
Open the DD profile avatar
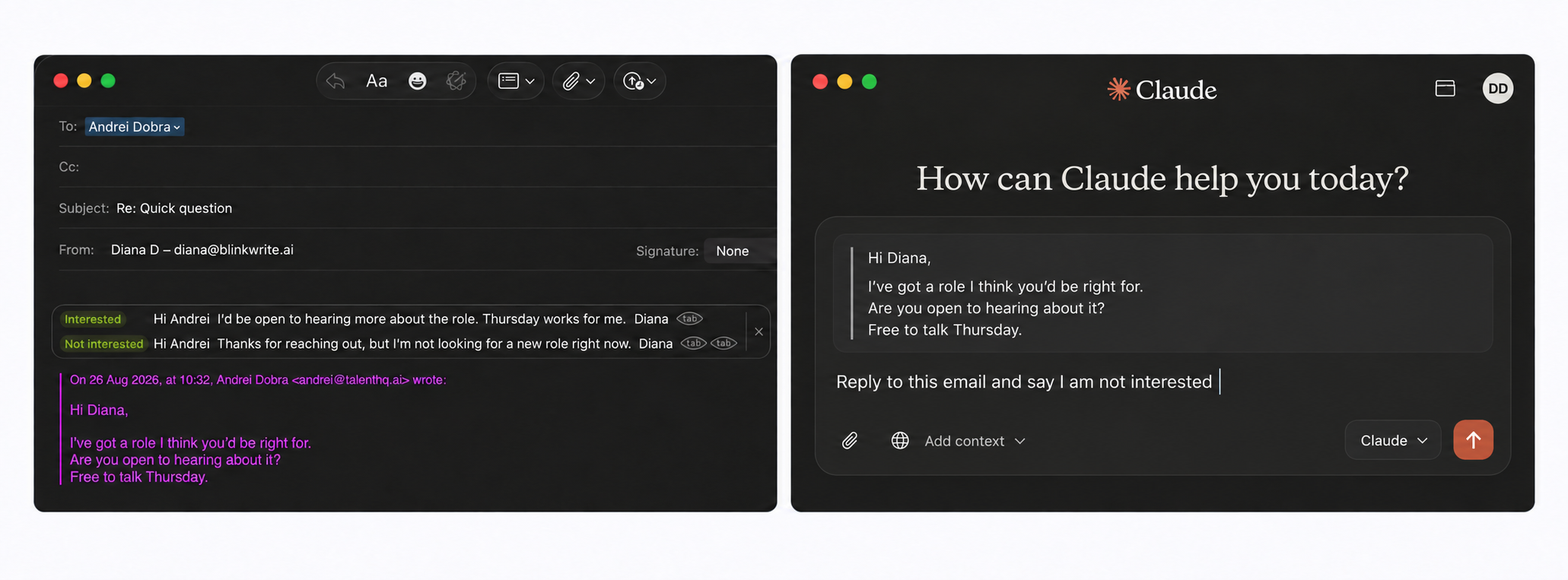click(1497, 88)
